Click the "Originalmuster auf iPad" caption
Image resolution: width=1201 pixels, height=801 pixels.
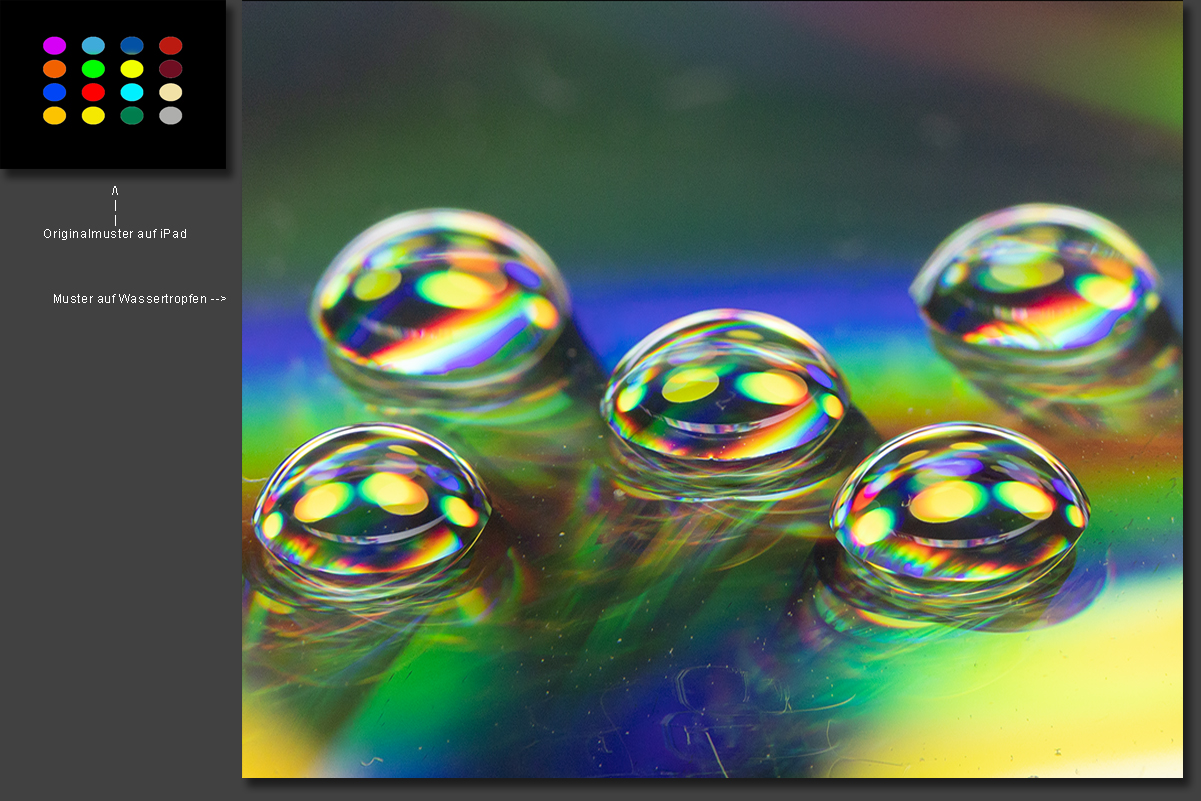point(115,234)
